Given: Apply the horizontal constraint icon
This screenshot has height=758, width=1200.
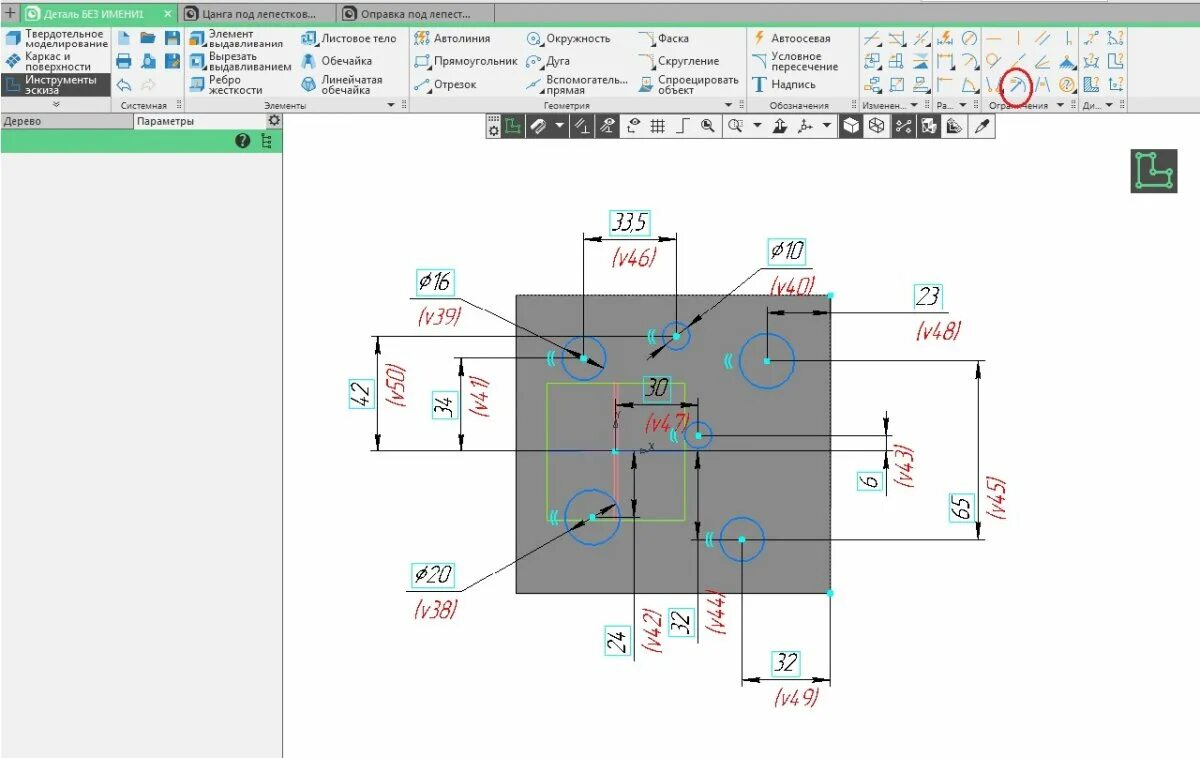Looking at the screenshot, I should pos(994,38).
